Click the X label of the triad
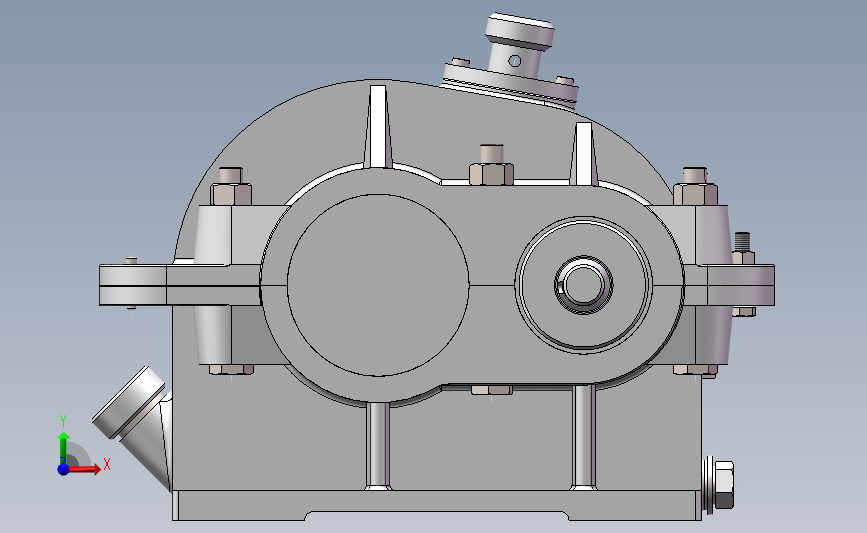867x533 pixels. click(107, 464)
